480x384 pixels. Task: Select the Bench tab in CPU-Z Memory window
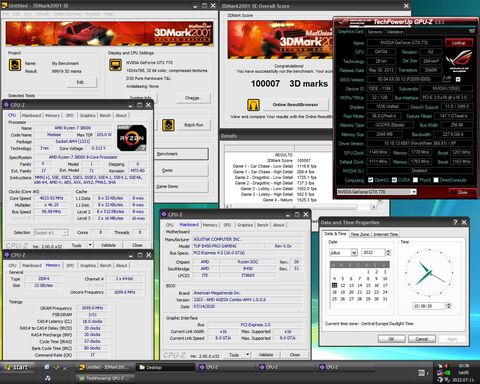click(105, 266)
